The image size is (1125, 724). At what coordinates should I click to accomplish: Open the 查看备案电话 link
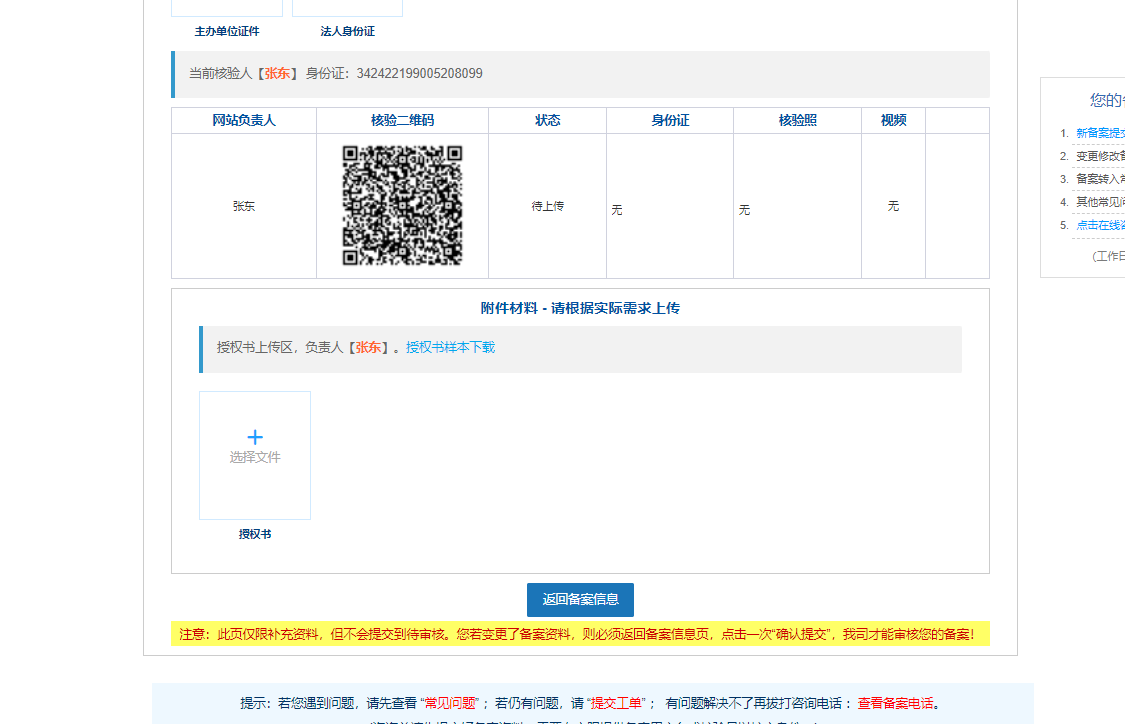click(895, 703)
